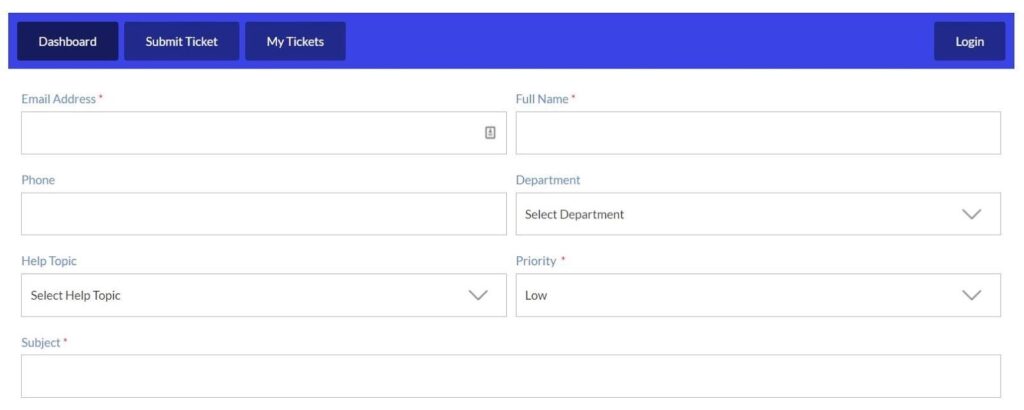Click the Priority dropdown chevron arrow
The height and width of the screenshot is (410, 1024).
(x=971, y=295)
